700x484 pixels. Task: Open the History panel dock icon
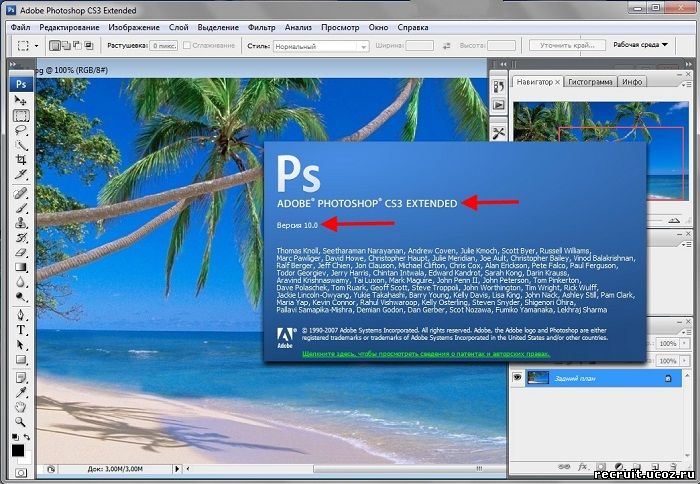[499, 86]
